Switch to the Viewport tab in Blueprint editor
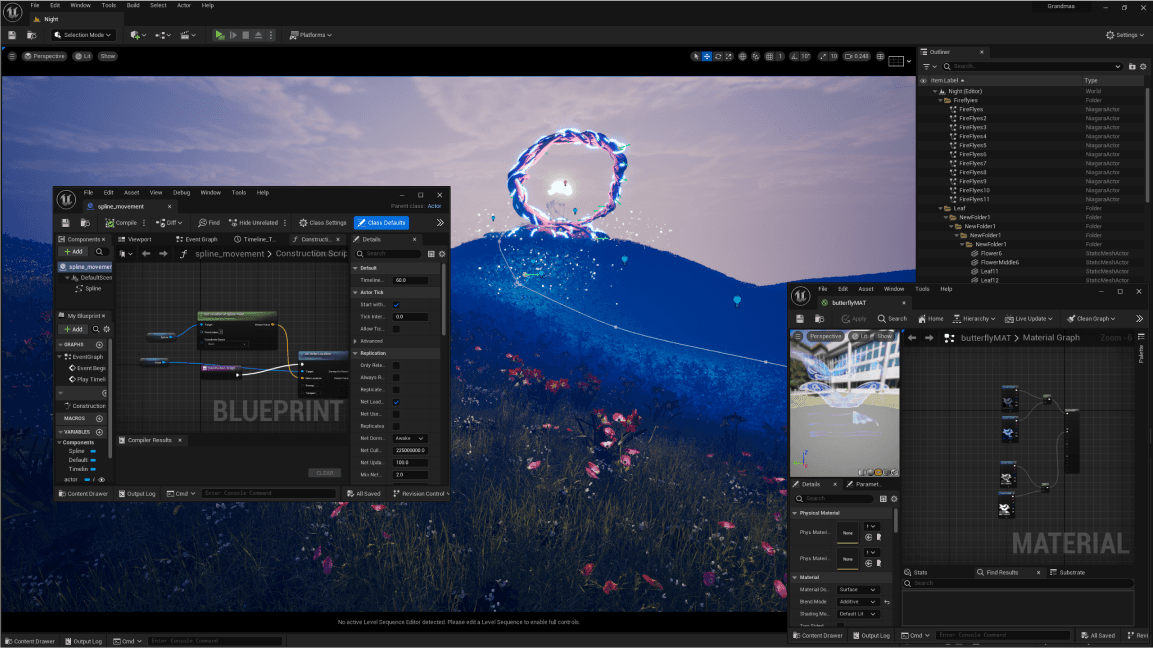 [x=135, y=239]
